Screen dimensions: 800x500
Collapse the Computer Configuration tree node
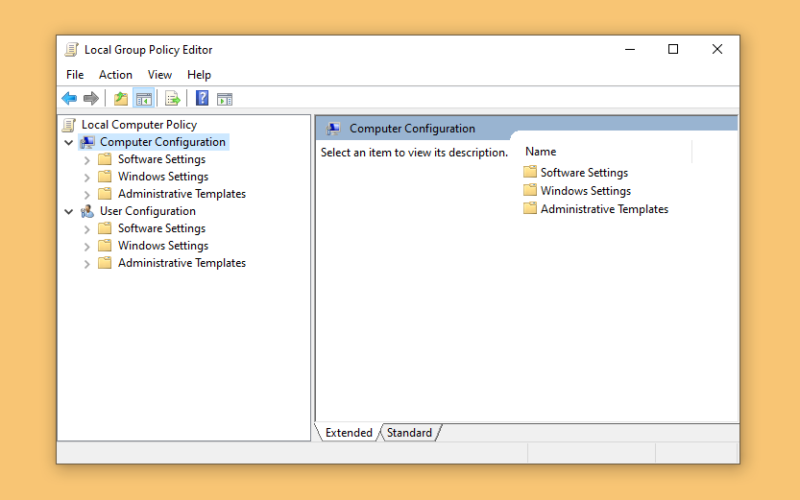pos(69,142)
